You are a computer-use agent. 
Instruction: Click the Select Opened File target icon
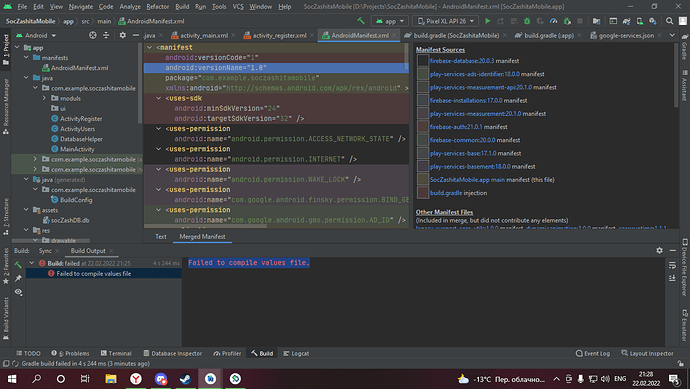[92, 35]
